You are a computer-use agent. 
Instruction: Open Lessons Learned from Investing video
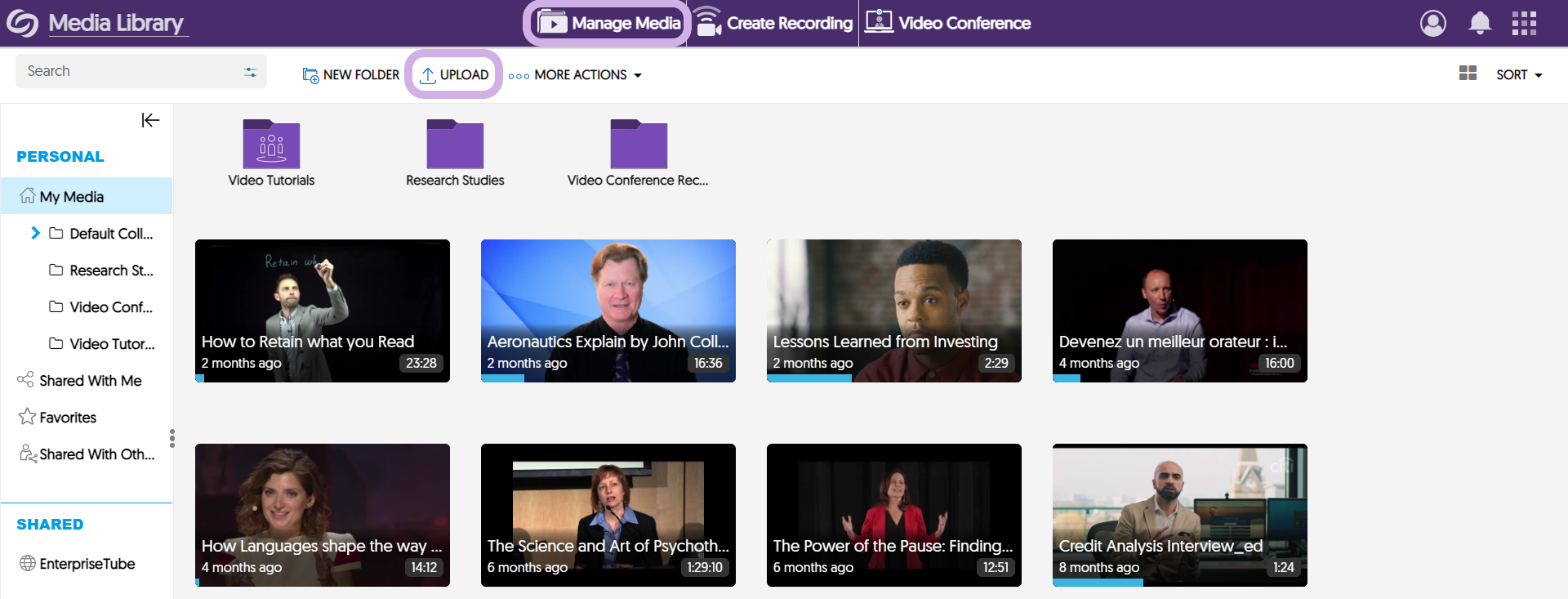pyautogui.click(x=894, y=311)
